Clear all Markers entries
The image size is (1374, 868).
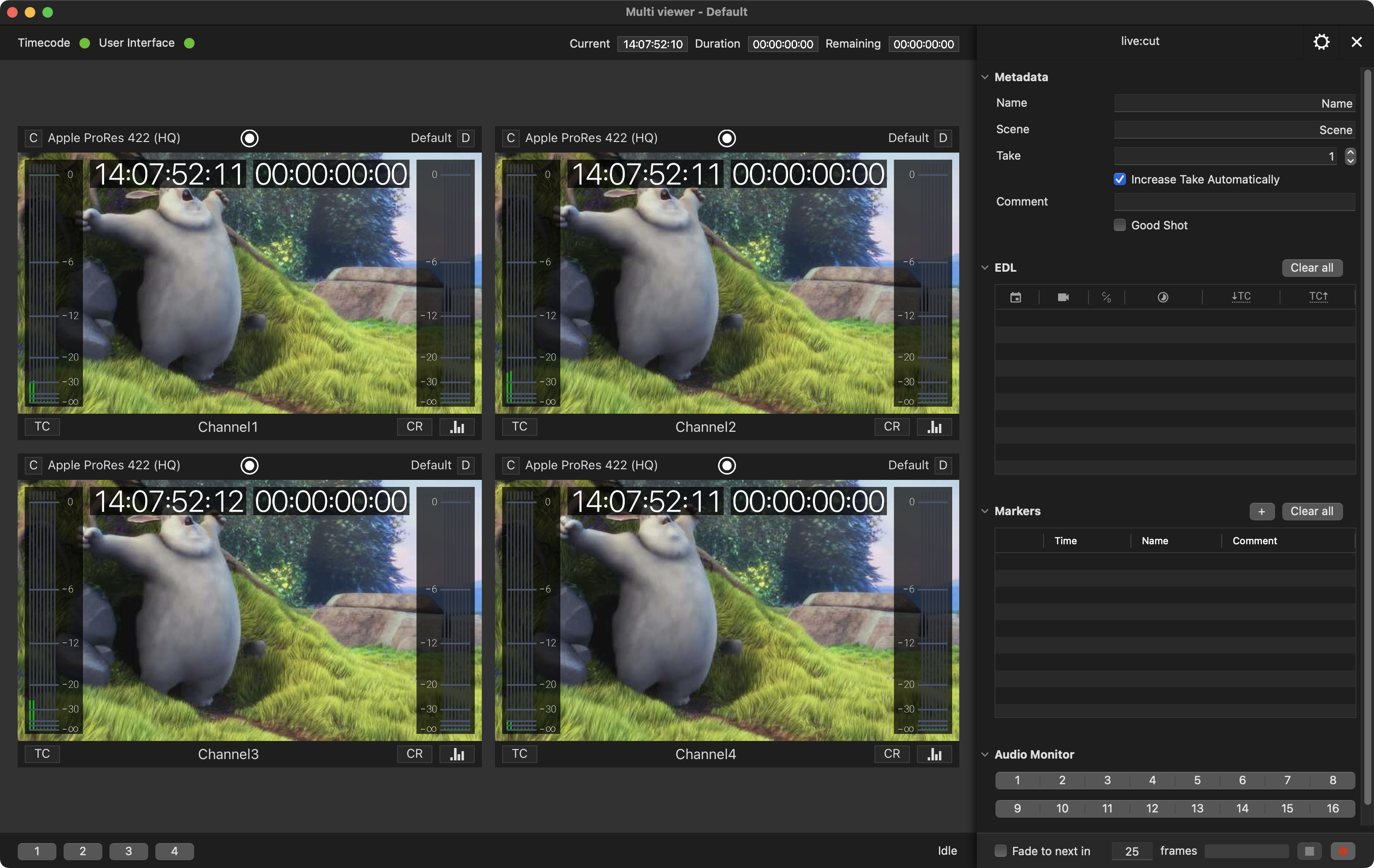click(1312, 512)
